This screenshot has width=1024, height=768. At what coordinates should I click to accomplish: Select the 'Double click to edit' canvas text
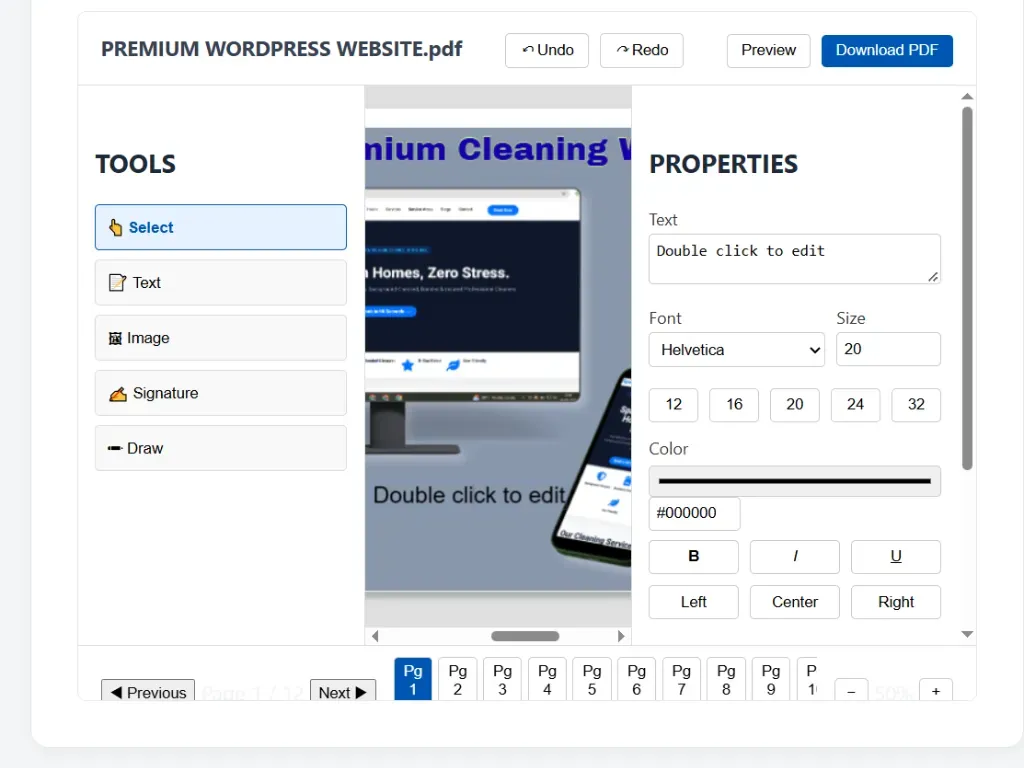(x=469, y=495)
